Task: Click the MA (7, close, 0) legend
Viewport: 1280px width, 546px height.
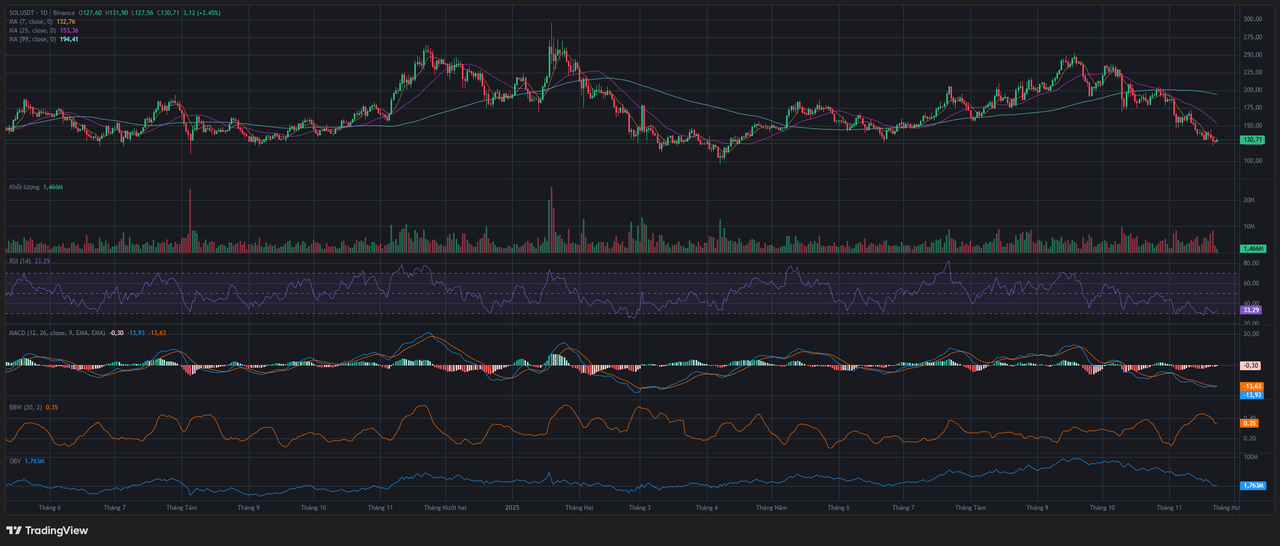Action: tap(31, 22)
